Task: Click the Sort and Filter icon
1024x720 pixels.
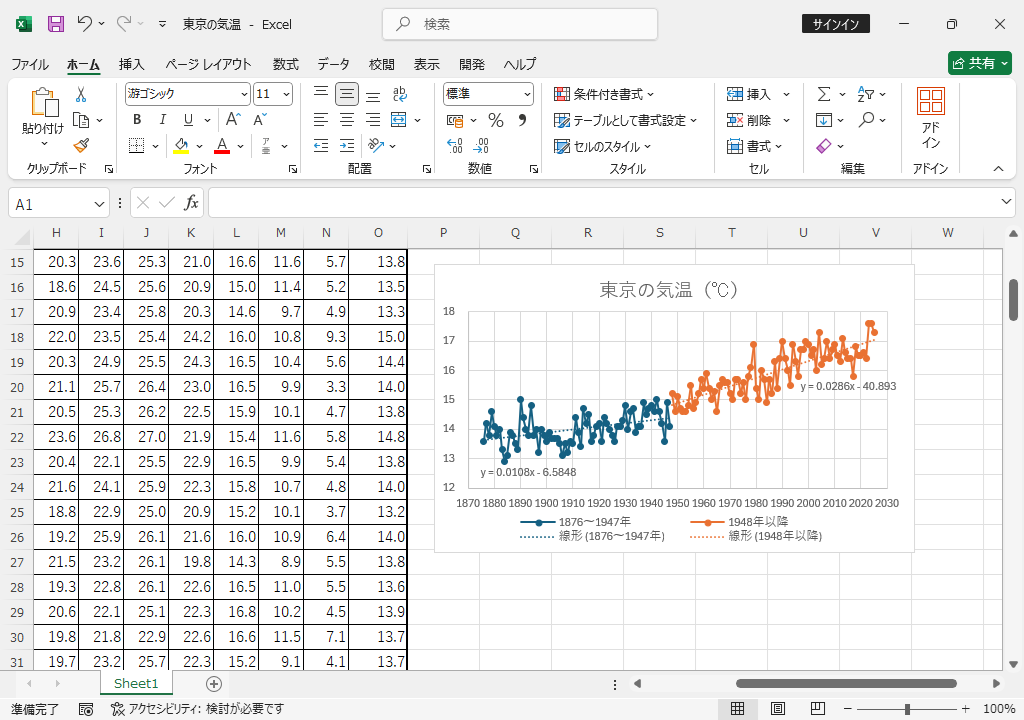Action: [x=865, y=94]
